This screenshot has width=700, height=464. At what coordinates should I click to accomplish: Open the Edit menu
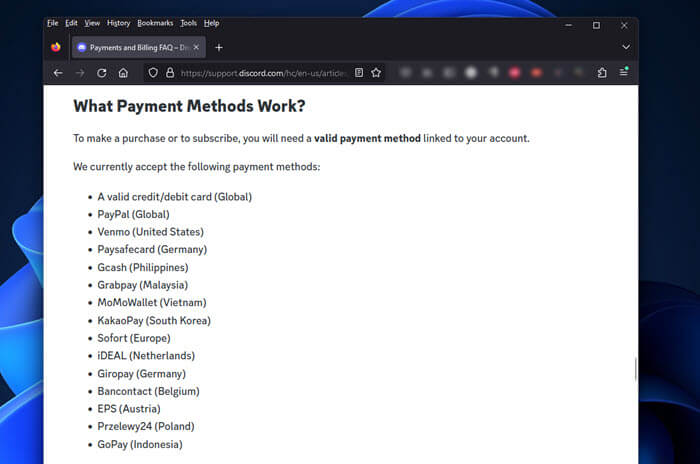tap(71, 23)
